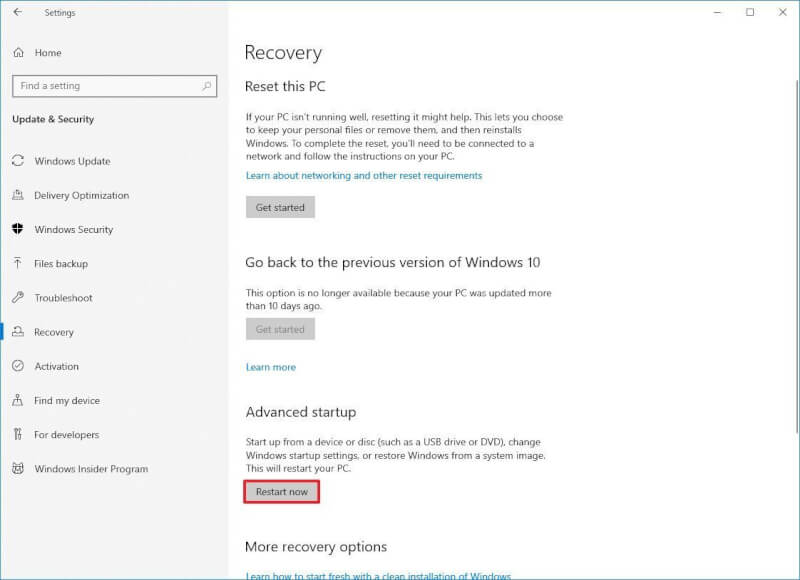Open the Windows Update section

72,161
